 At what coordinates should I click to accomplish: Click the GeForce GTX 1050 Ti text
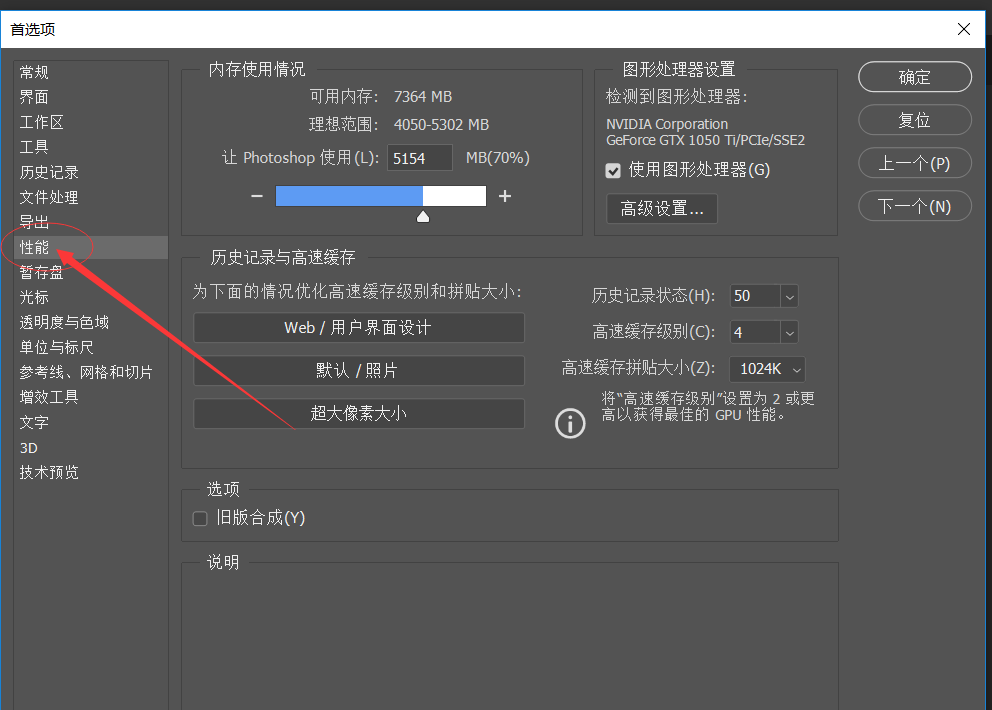(705, 140)
